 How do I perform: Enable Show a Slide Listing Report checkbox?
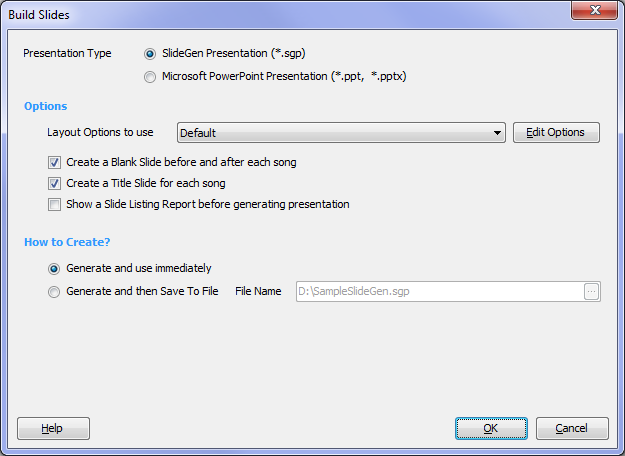pos(55,204)
